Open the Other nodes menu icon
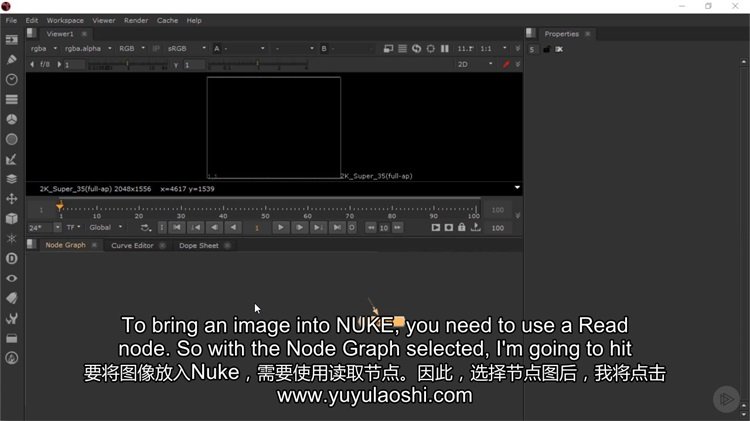Viewport: 750px width, 421px height. (x=11, y=338)
